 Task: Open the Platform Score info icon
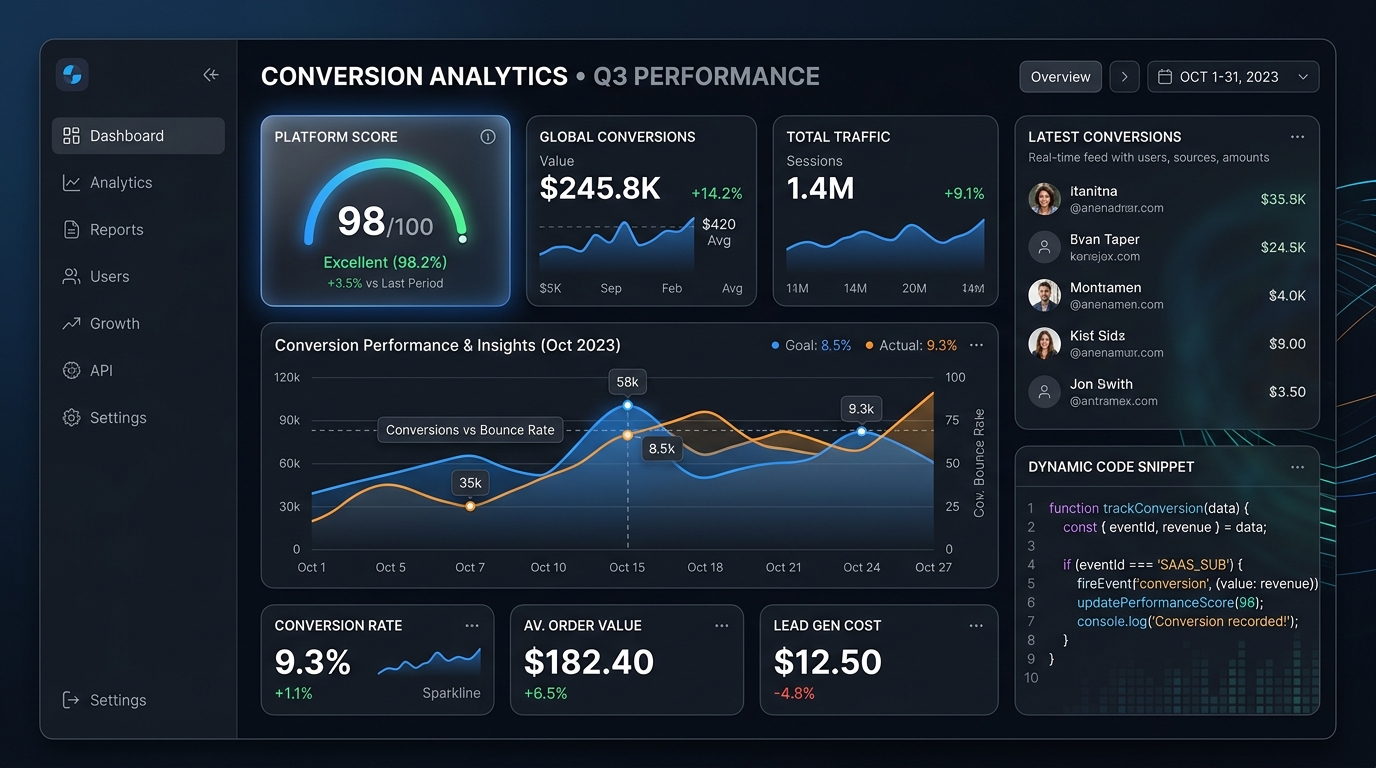[x=488, y=137]
